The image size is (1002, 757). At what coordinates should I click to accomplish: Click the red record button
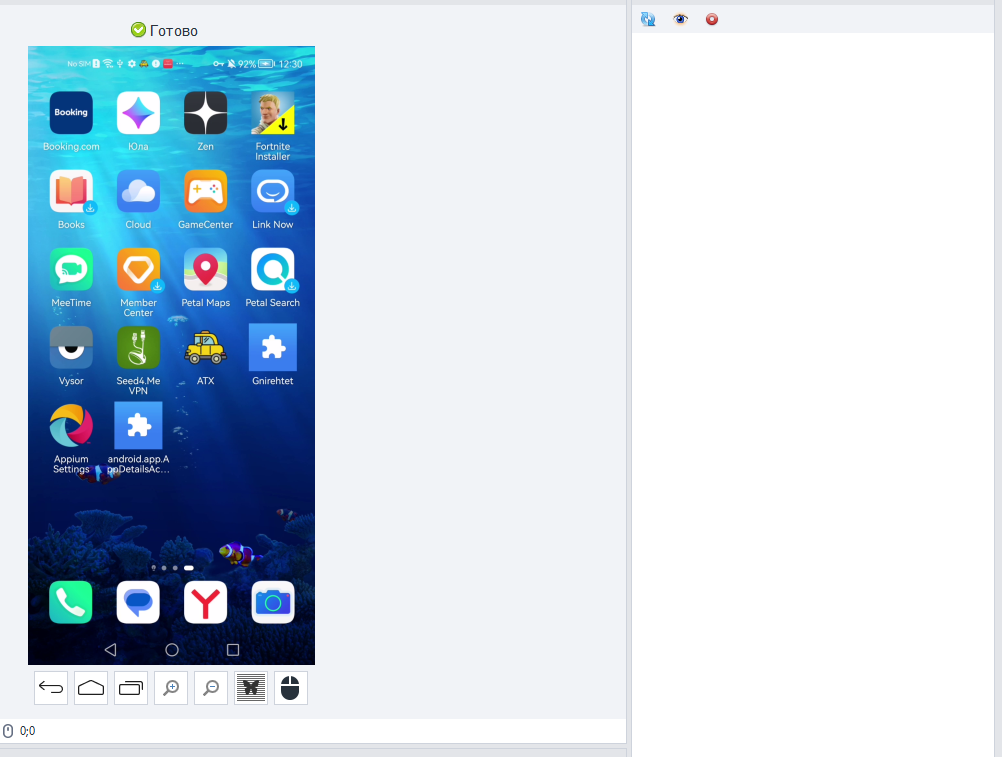click(x=712, y=19)
